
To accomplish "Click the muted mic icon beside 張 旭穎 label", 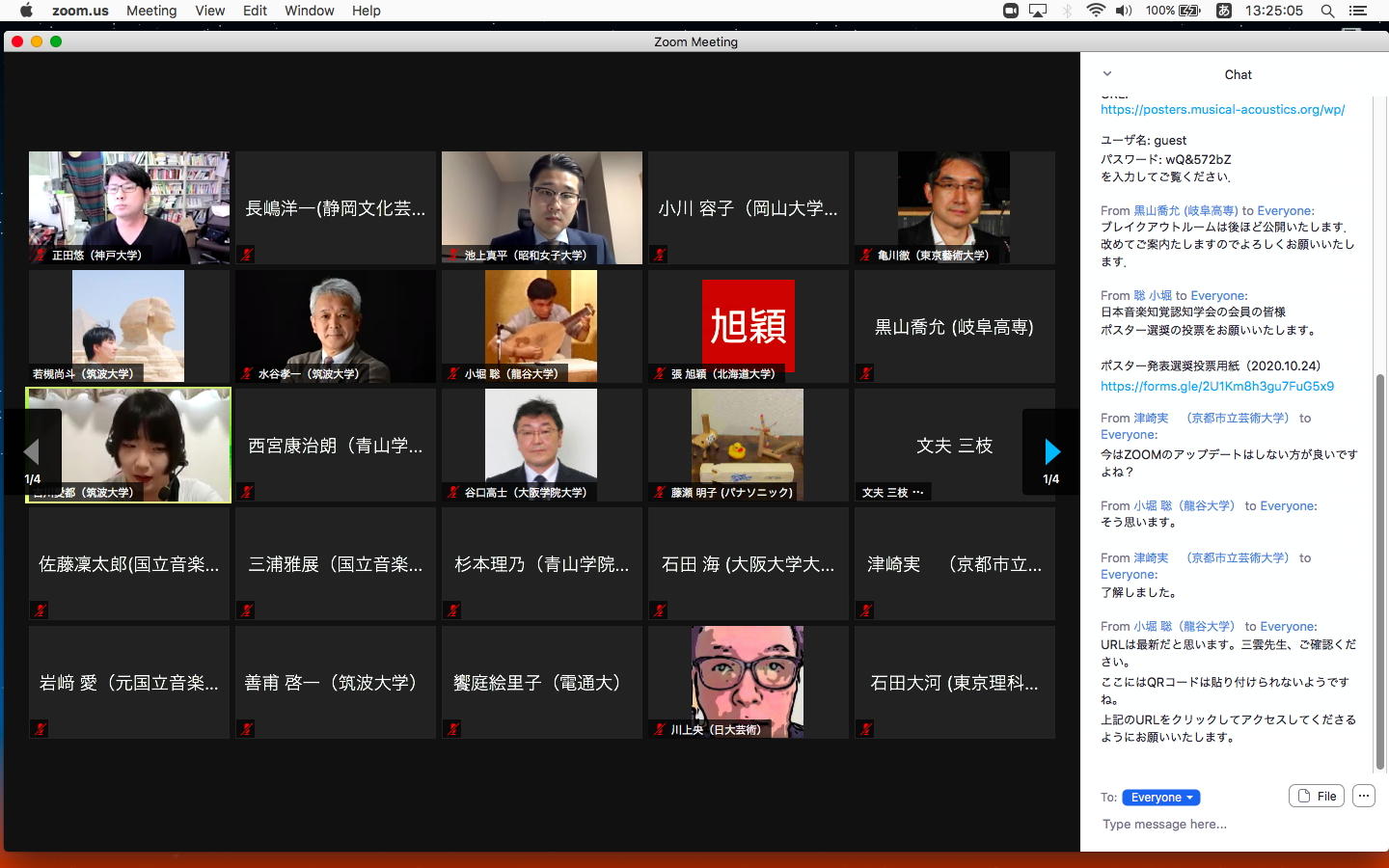I will pyautogui.click(x=660, y=373).
